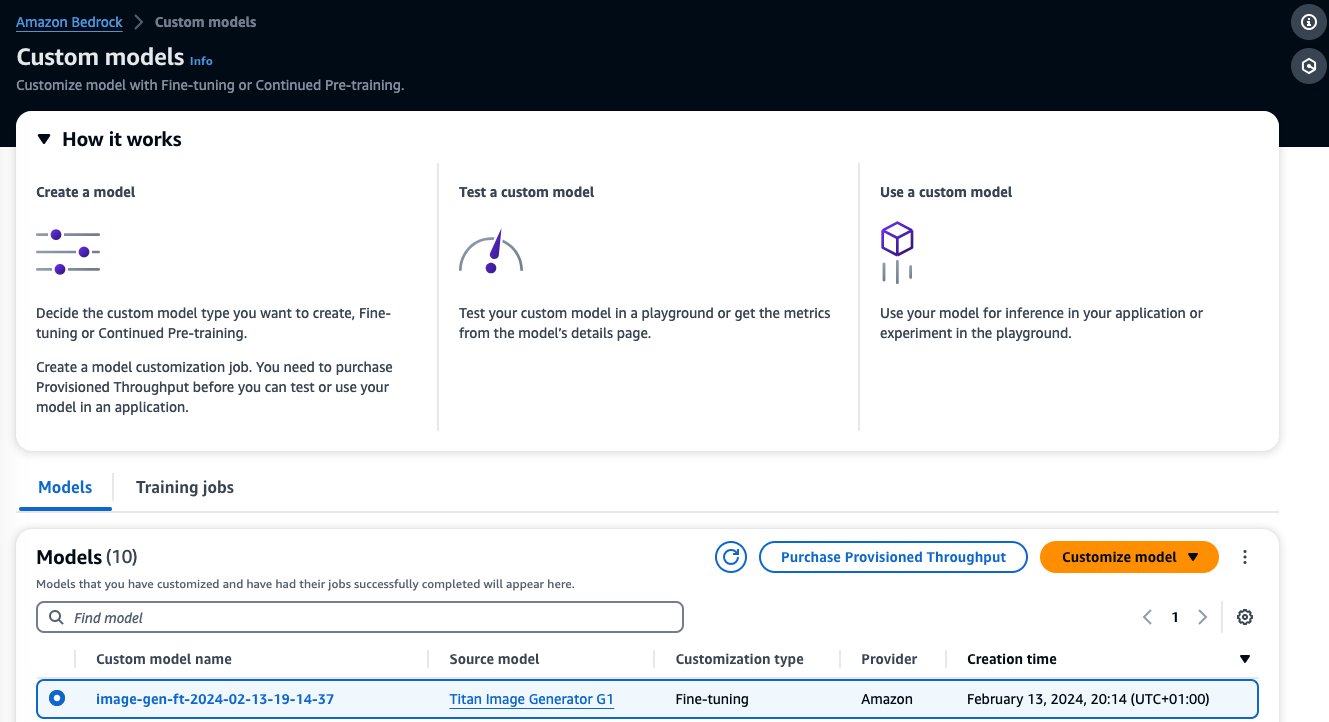This screenshot has height=722, width=1329.
Task: Go to the next page arrow
Action: [1203, 617]
